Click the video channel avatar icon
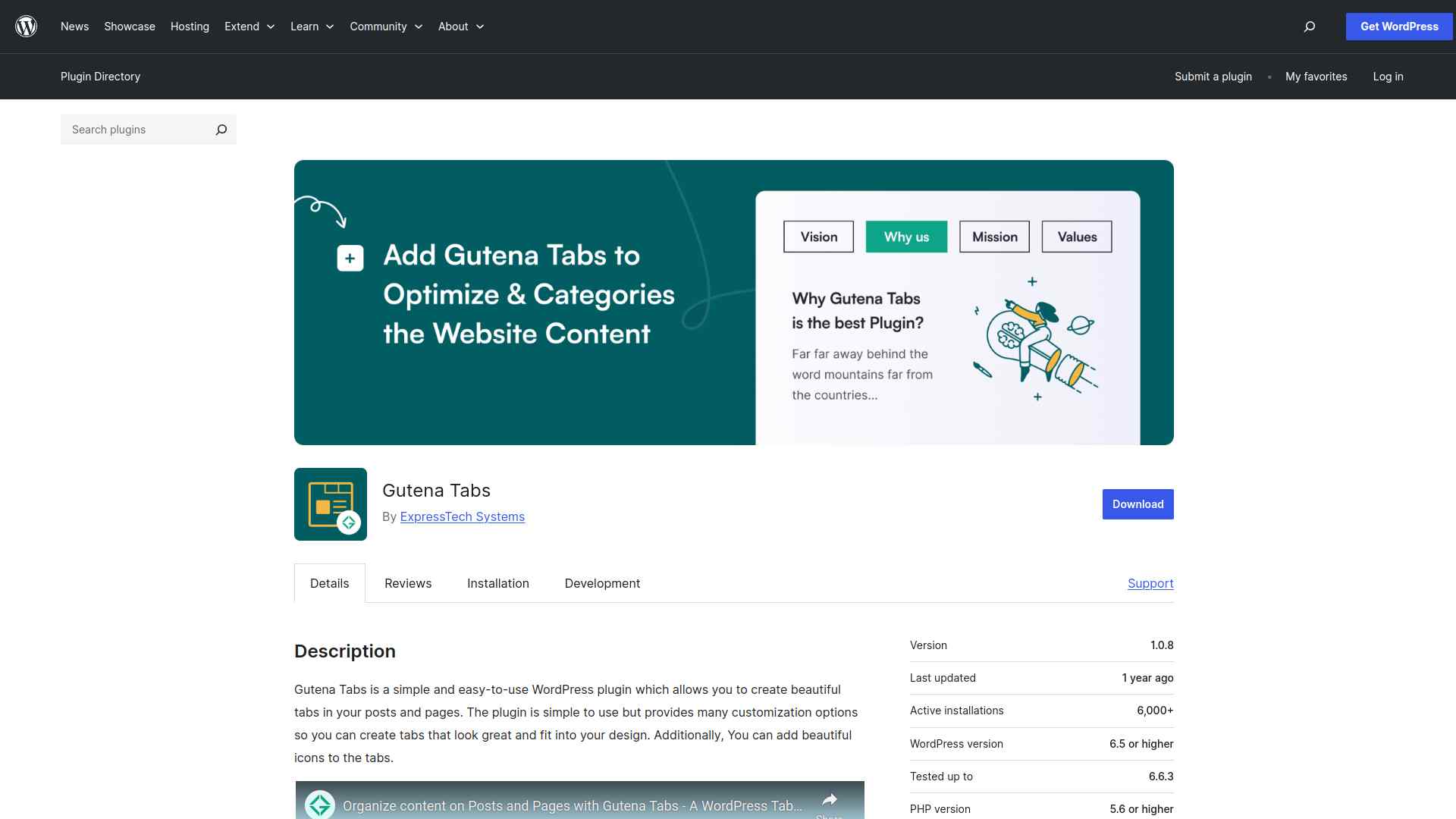Image resolution: width=1456 pixels, height=819 pixels. (x=320, y=805)
